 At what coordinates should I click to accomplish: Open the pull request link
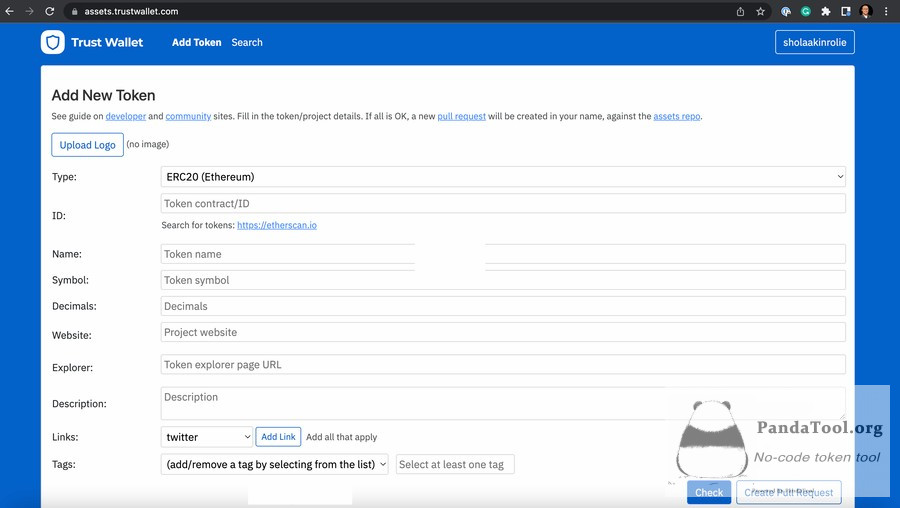point(461,116)
